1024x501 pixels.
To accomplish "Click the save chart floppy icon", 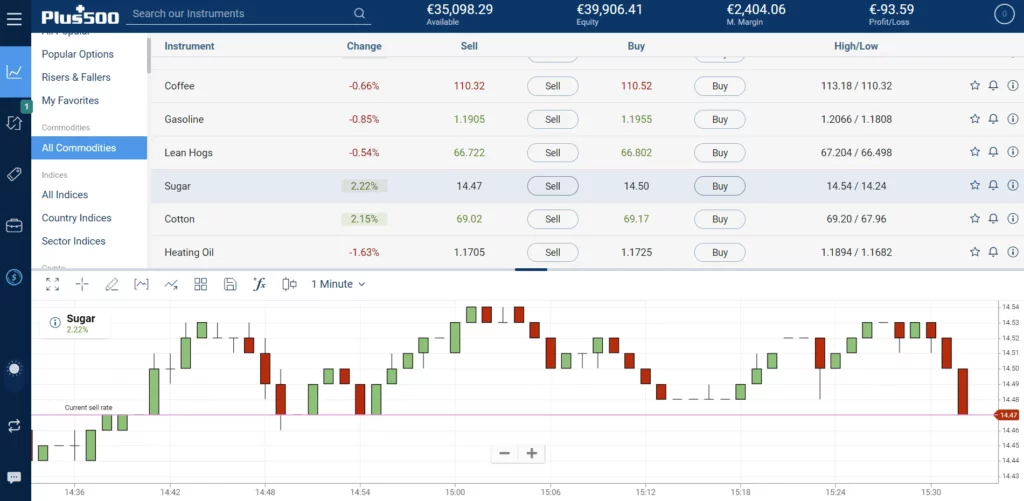I will (x=230, y=284).
